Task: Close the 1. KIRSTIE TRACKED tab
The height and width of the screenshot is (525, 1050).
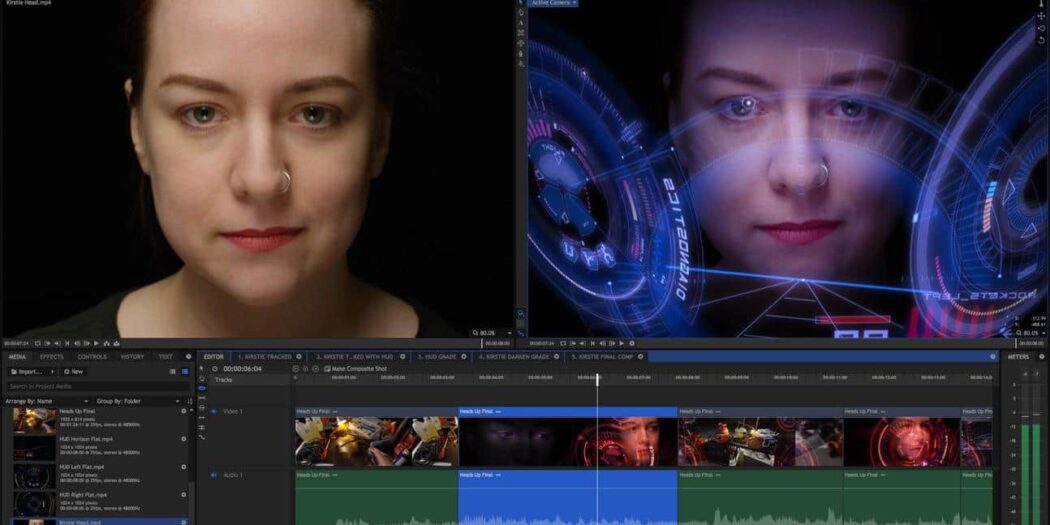Action: pyautogui.click(x=299, y=357)
